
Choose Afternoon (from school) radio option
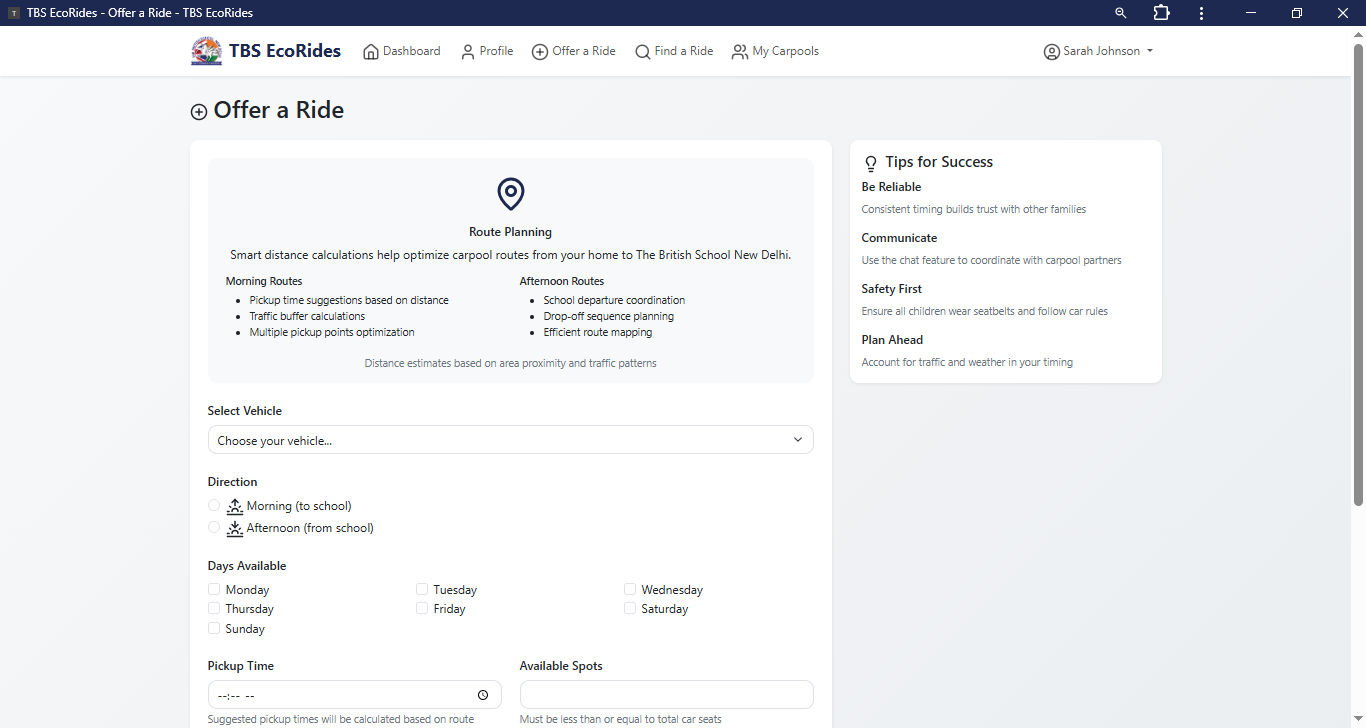214,527
